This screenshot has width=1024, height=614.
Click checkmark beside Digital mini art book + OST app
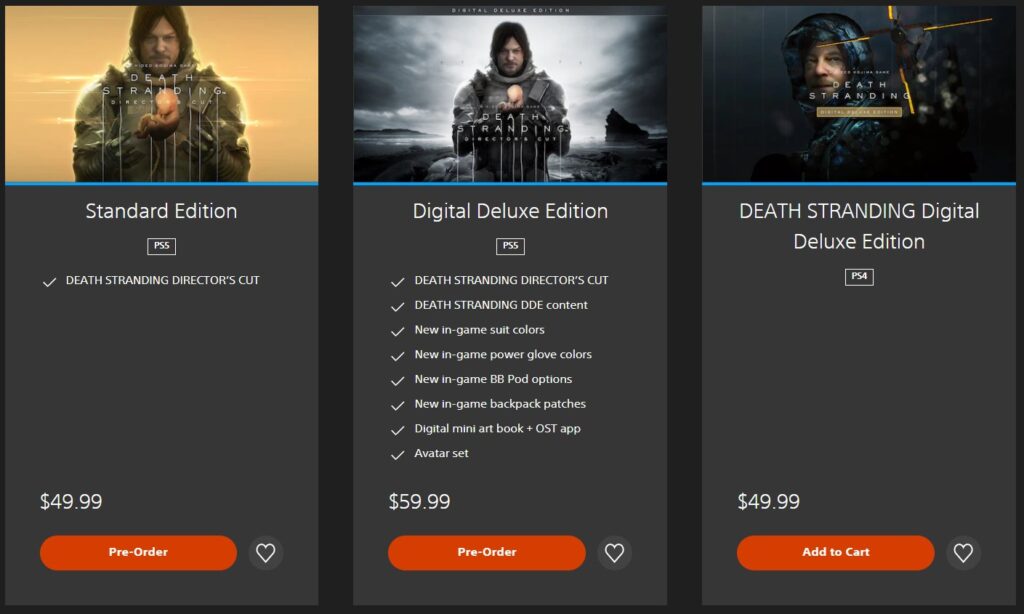pyautogui.click(x=397, y=428)
